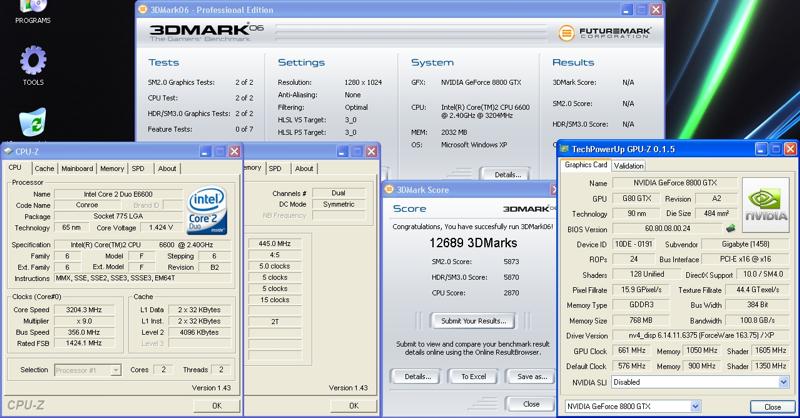Click the Subvendor Gigabyte field
This screenshot has width=800, height=418.
coord(745,244)
